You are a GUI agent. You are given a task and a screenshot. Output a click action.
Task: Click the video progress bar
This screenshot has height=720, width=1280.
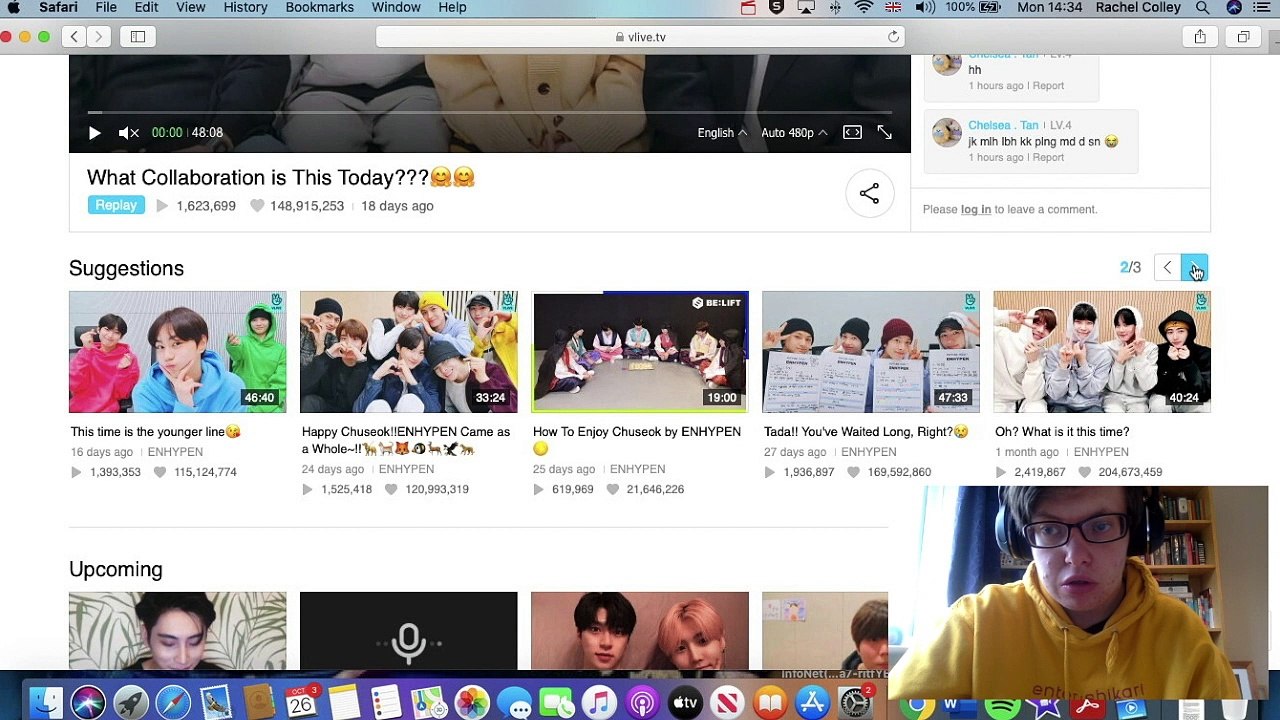point(490,113)
